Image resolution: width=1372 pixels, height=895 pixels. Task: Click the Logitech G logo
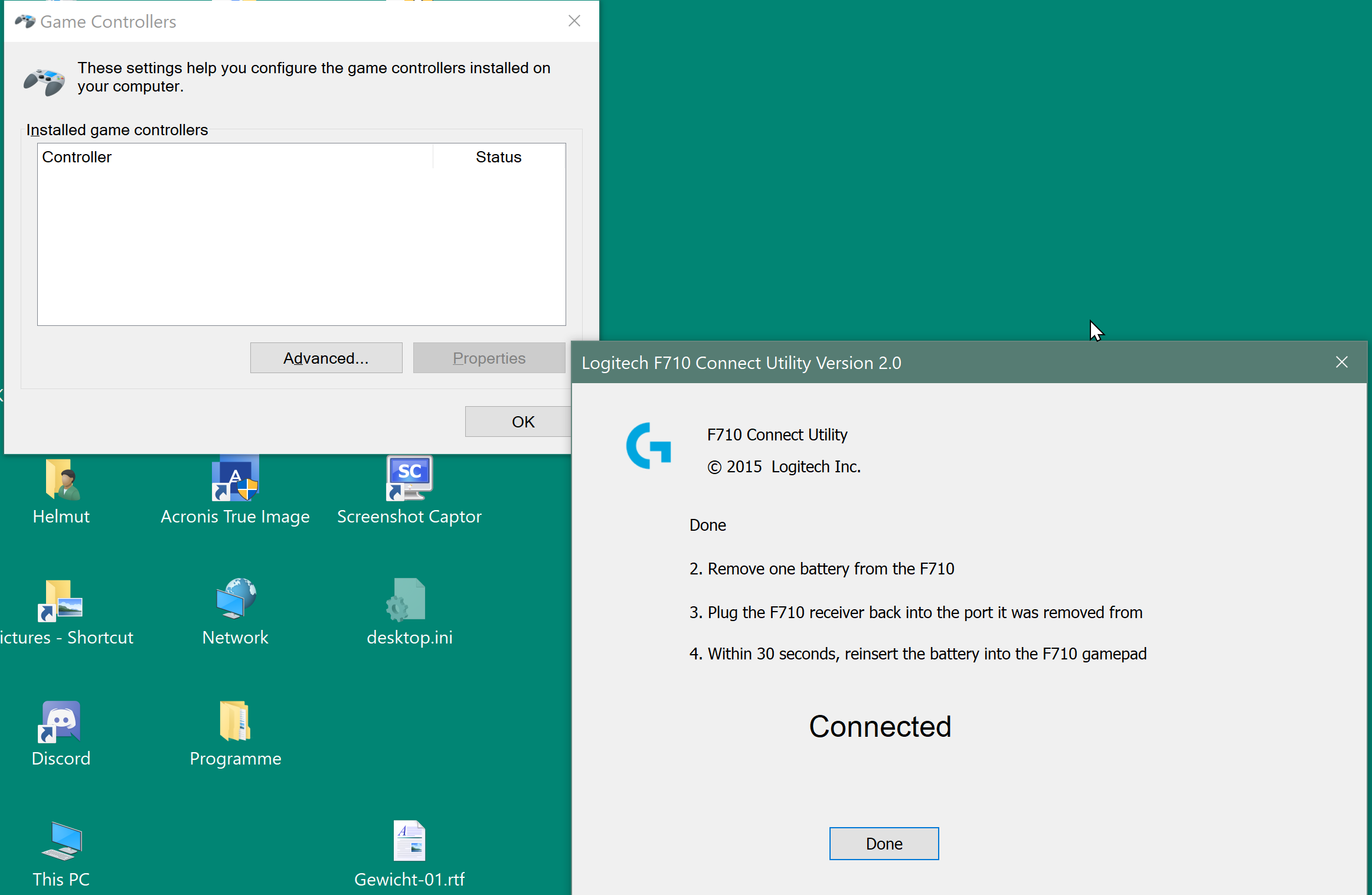tap(648, 446)
